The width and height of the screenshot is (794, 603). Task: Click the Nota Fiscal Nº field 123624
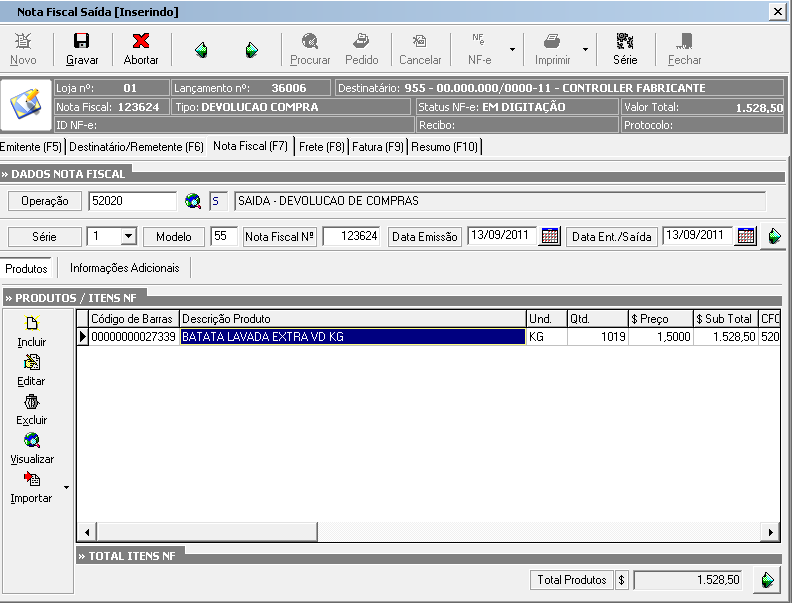[351, 236]
